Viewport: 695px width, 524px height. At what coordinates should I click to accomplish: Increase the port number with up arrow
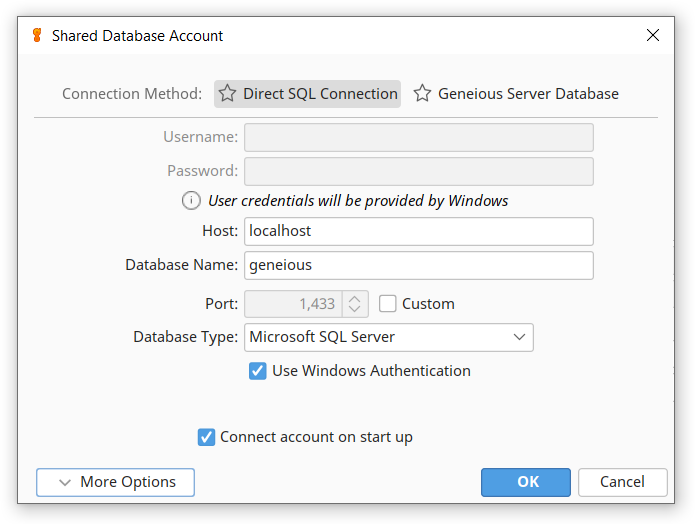pos(355,299)
